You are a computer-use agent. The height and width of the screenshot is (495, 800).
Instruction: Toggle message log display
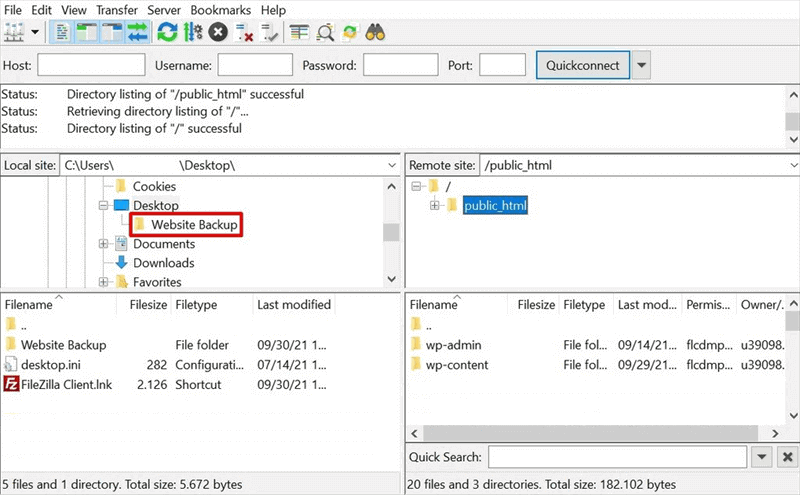(61, 32)
